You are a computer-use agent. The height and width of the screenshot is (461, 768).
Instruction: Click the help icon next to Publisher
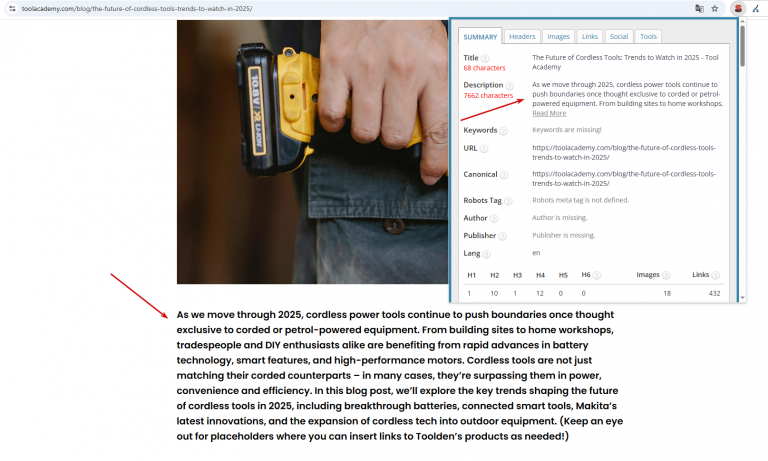pyautogui.click(x=503, y=236)
